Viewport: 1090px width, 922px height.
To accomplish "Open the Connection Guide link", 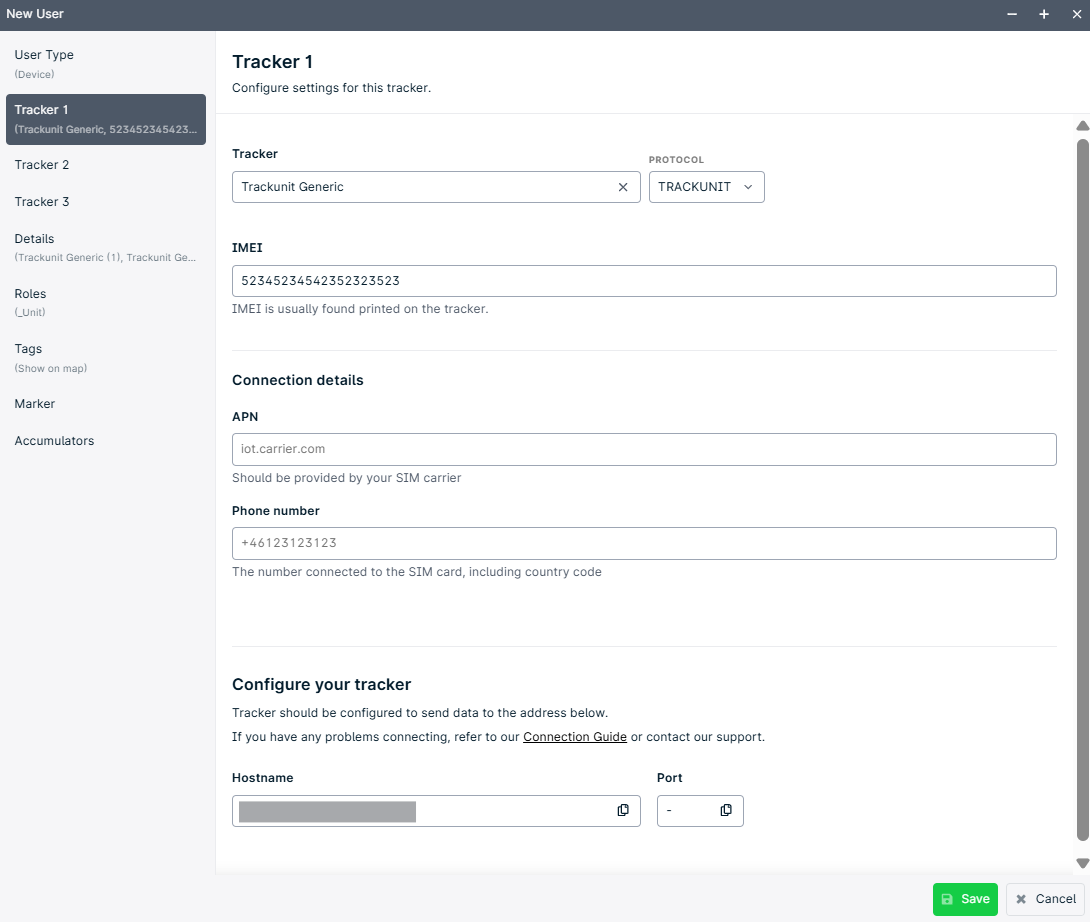I will click(575, 737).
